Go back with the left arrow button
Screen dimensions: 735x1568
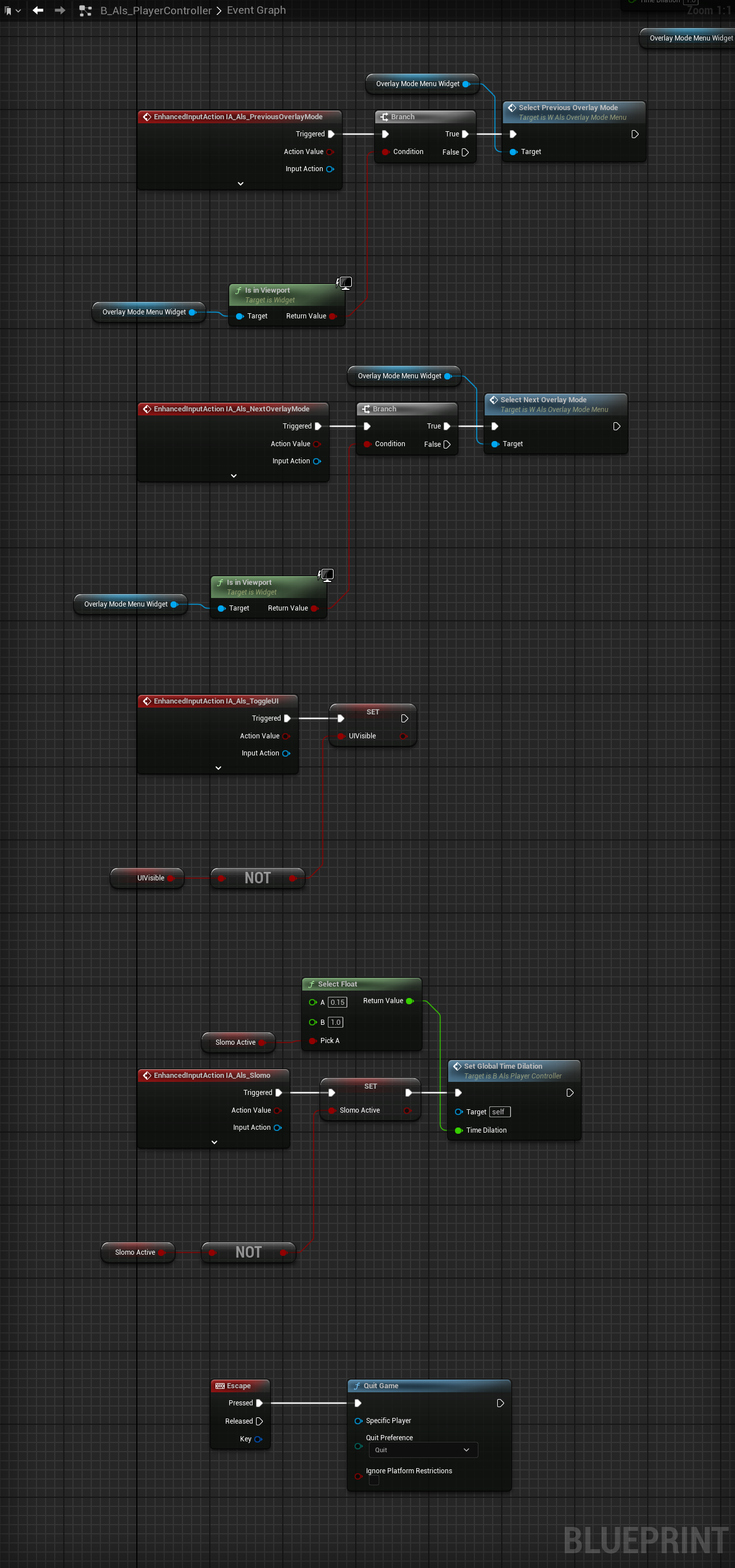pyautogui.click(x=38, y=10)
